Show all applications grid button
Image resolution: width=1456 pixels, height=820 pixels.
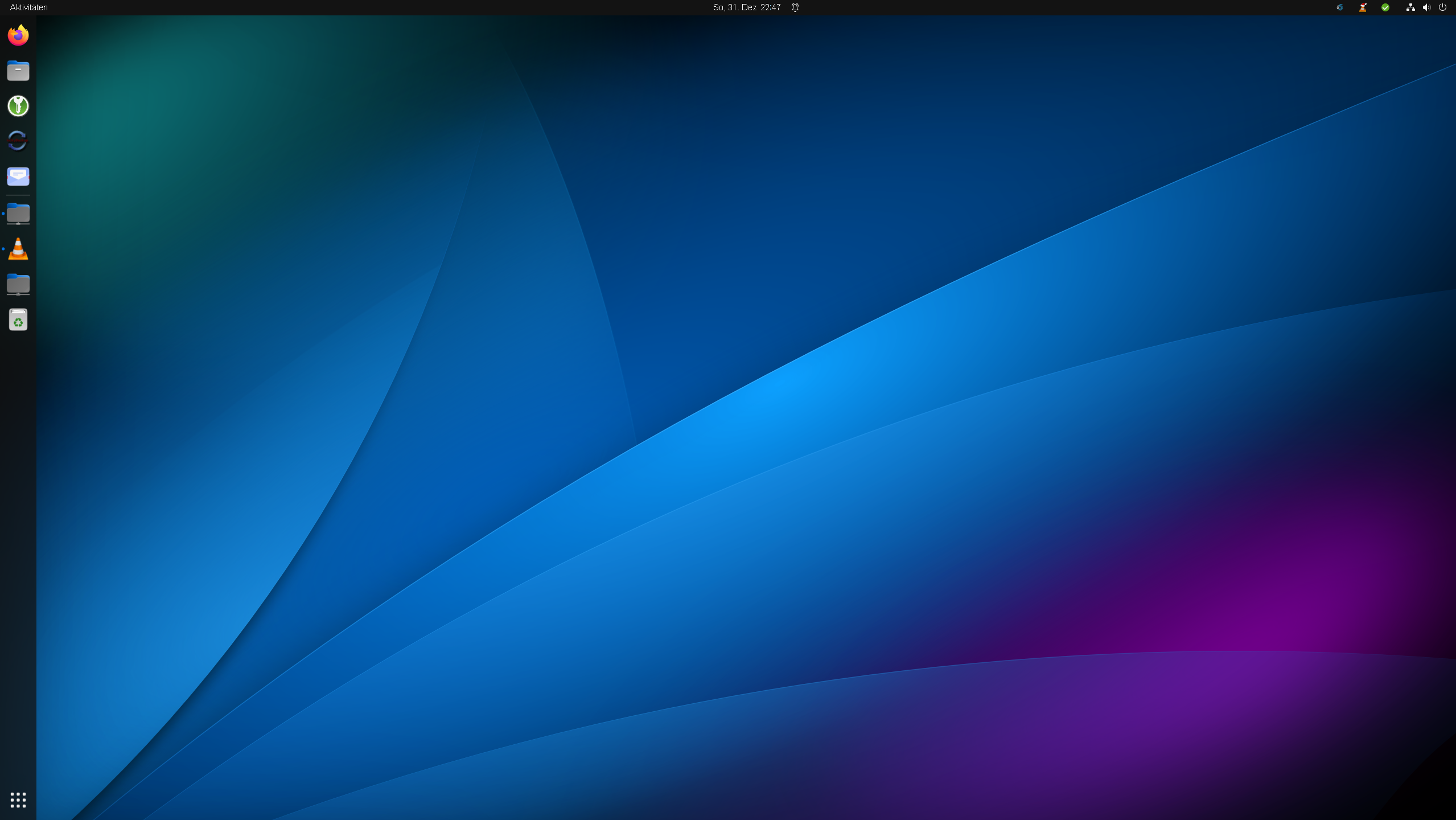pos(18,799)
